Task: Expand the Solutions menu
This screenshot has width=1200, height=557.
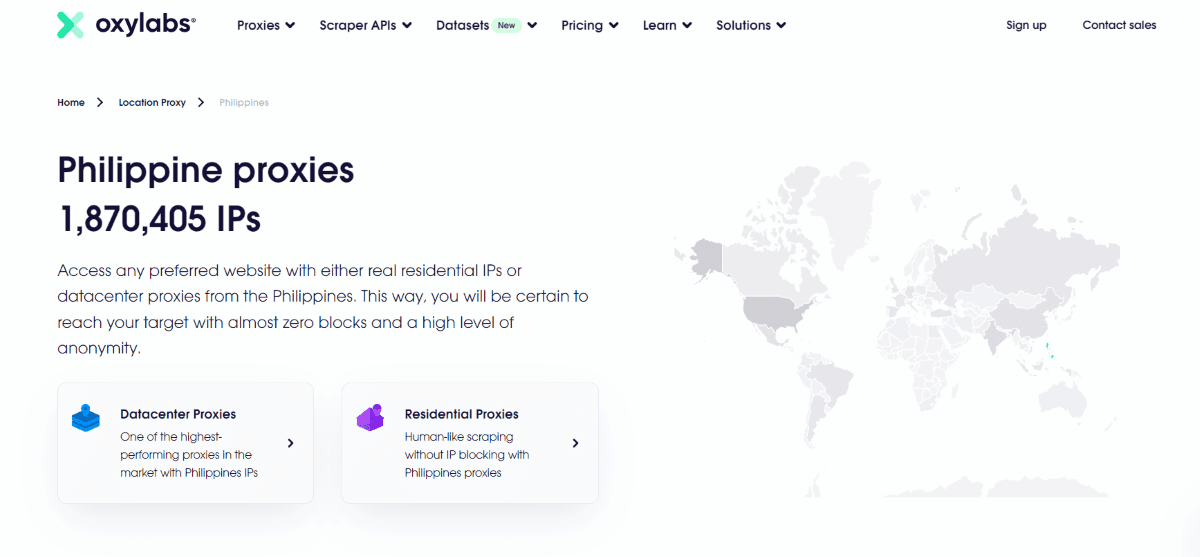Action: [751, 25]
